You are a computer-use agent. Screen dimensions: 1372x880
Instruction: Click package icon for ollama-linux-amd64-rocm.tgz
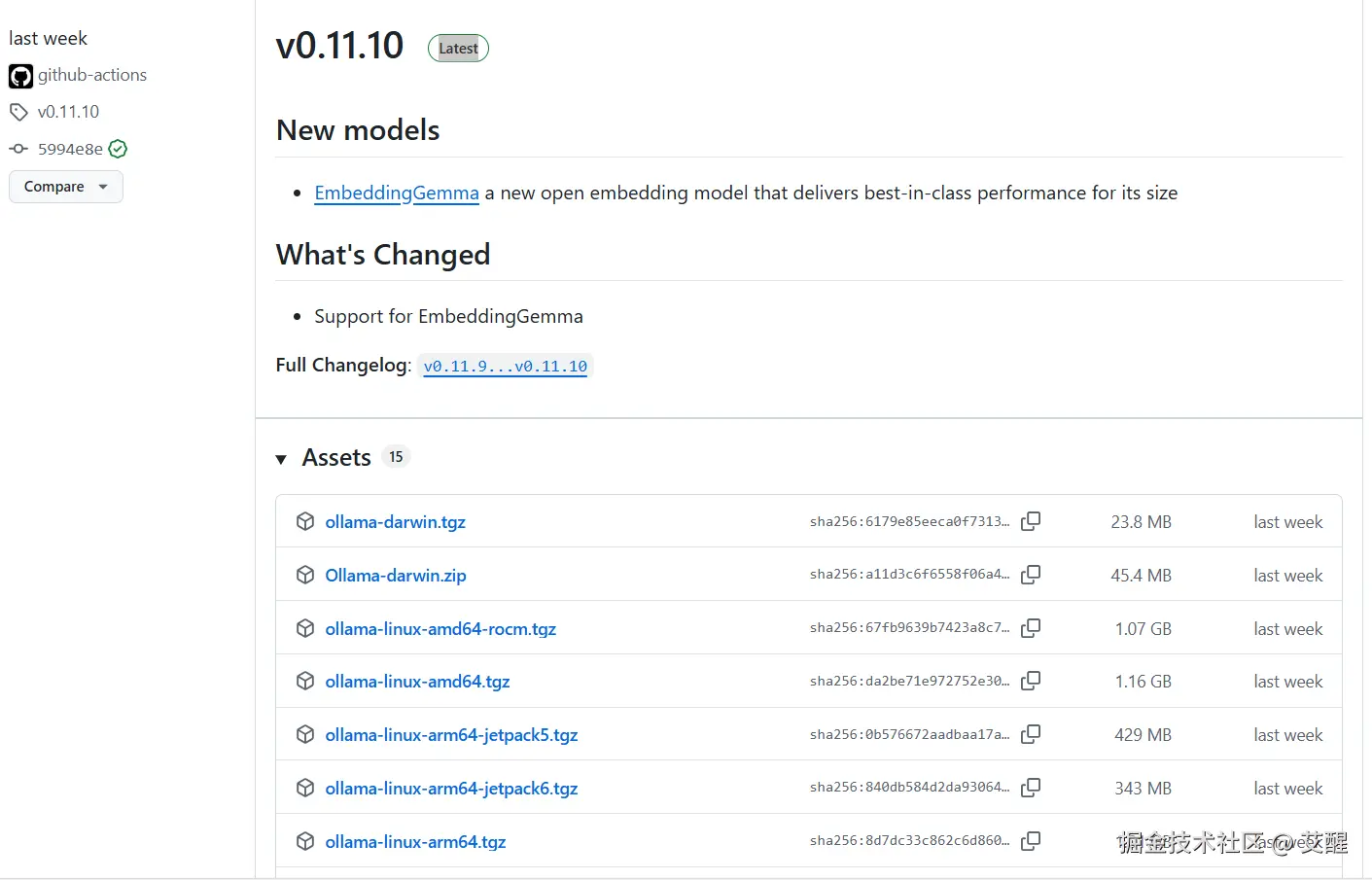pyautogui.click(x=305, y=628)
